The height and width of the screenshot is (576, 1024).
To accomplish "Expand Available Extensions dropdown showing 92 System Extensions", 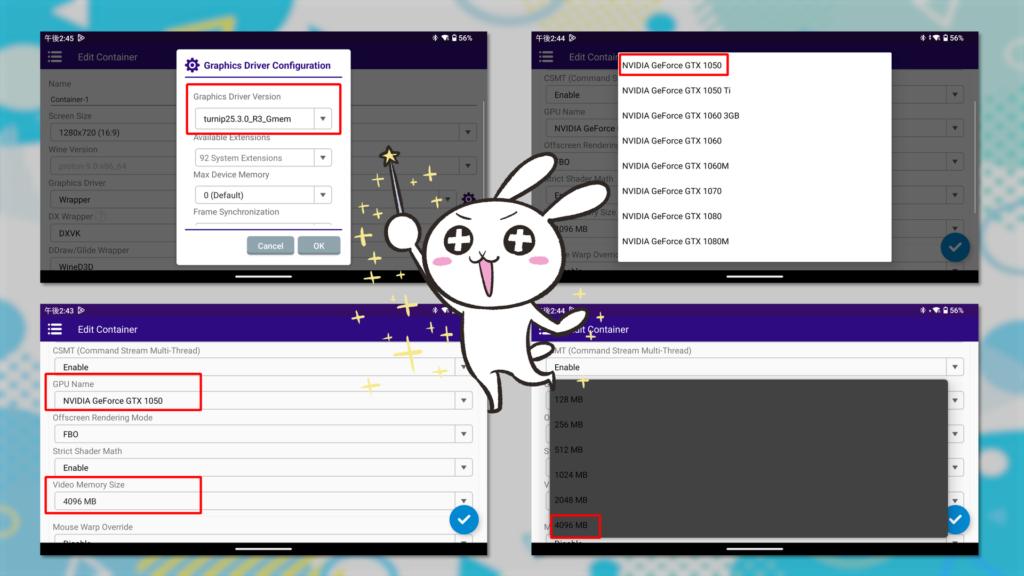I will click(x=263, y=157).
